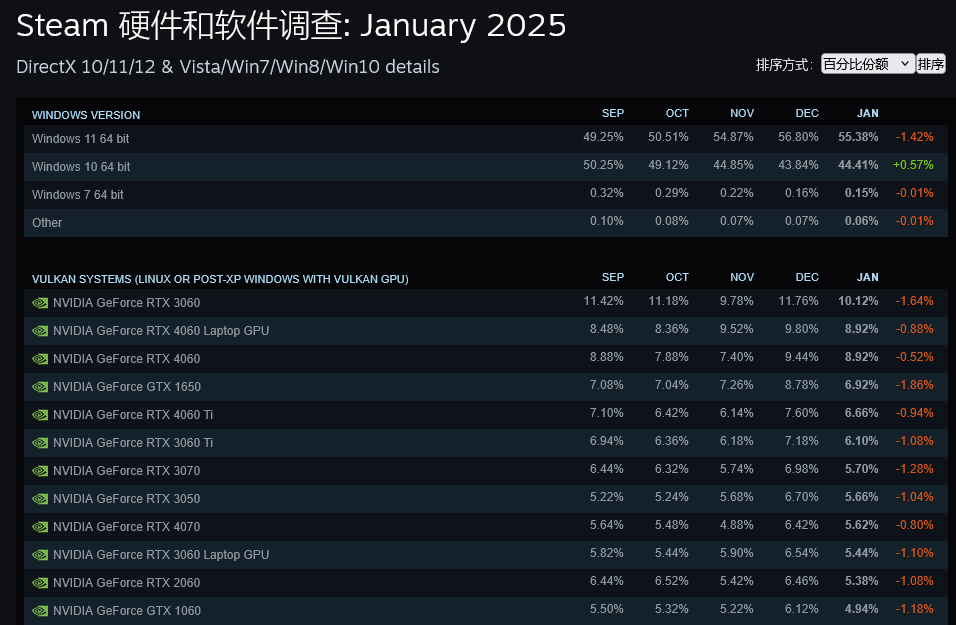Viewport: 956px width, 625px height.
Task: Click the NVIDIA logo next to RTX 4070
Action: click(40, 526)
